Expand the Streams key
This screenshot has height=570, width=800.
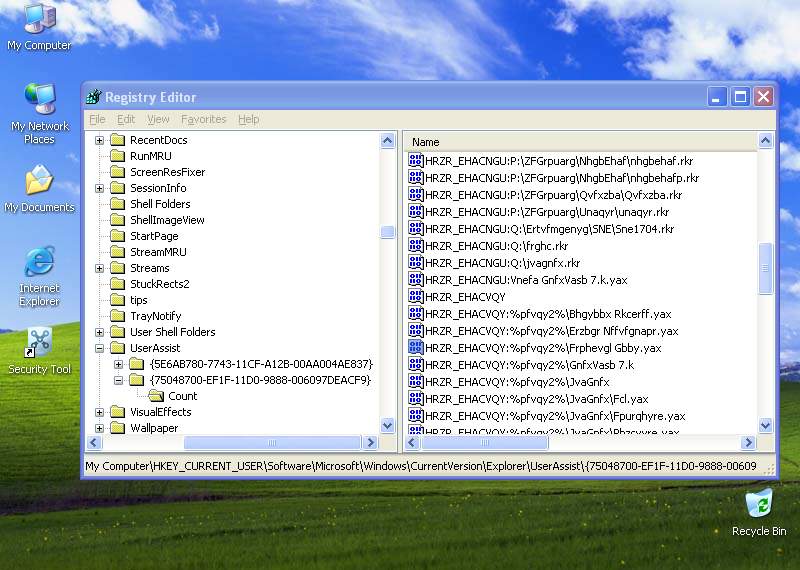[99, 268]
